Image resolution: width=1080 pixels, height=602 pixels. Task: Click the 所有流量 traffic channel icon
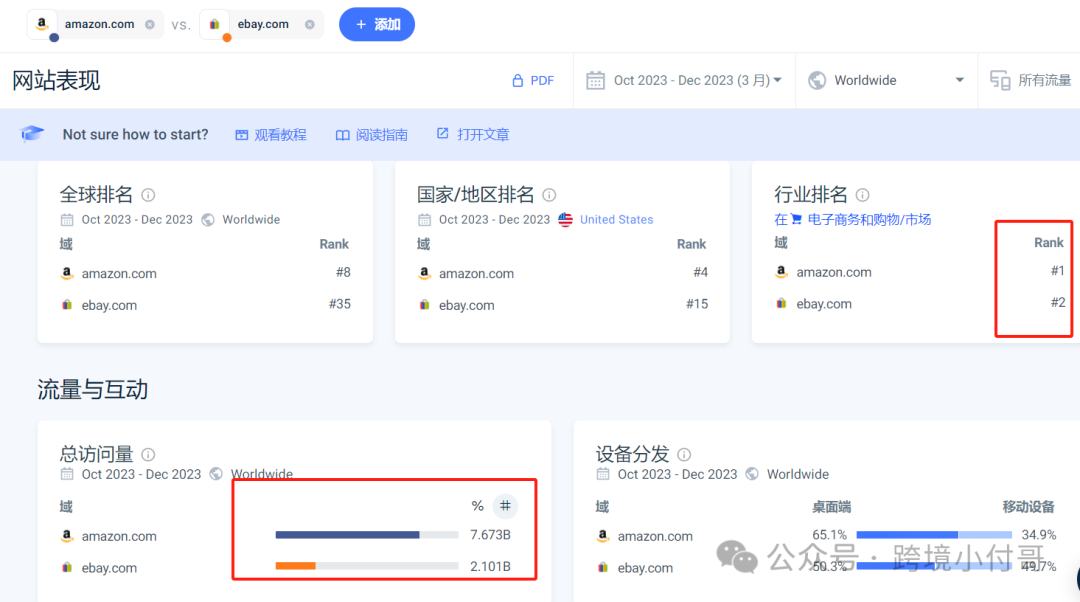coord(999,80)
